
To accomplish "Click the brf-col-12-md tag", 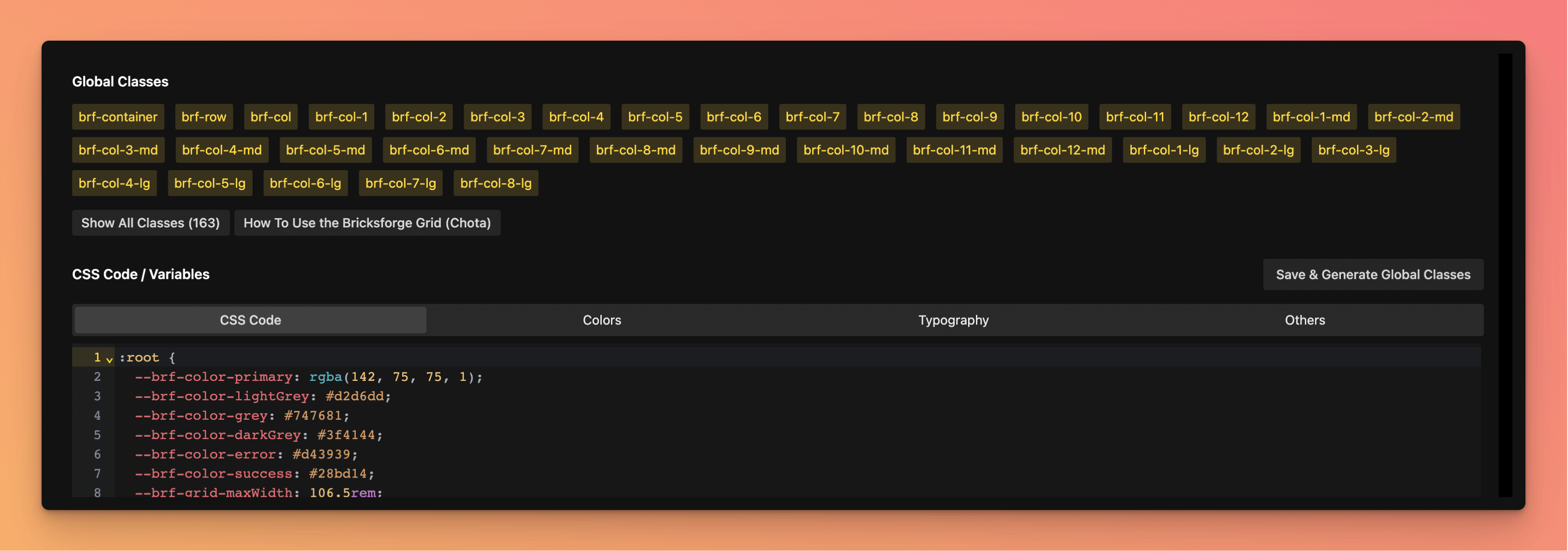I will 1063,150.
